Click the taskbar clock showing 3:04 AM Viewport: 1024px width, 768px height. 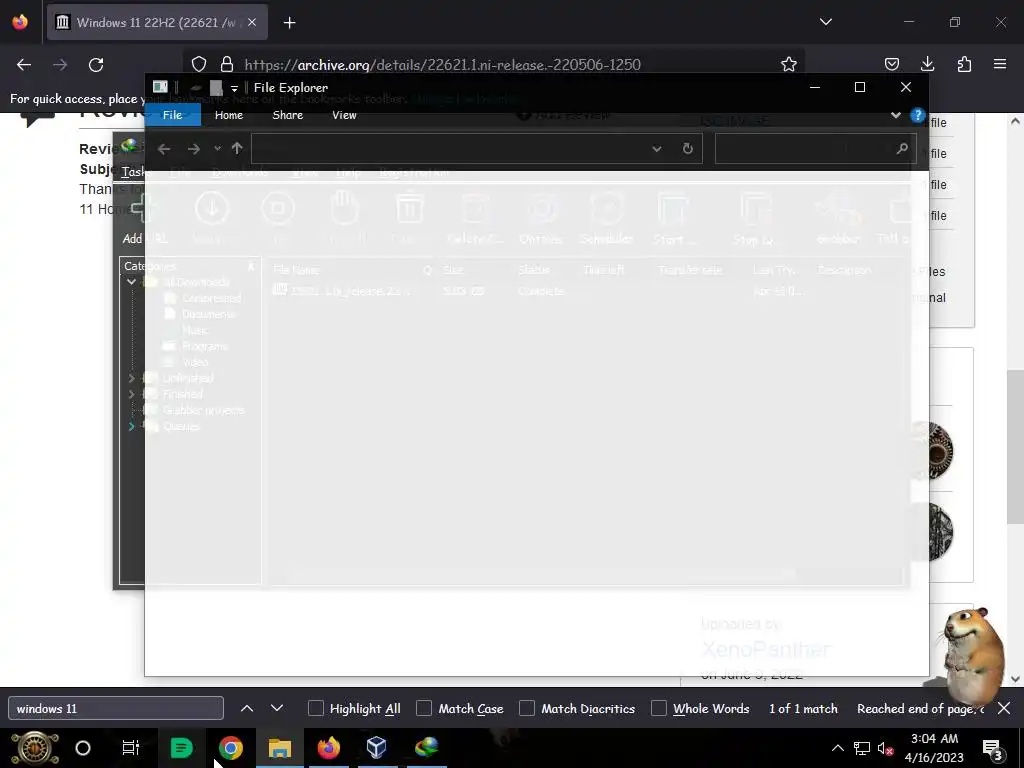(934, 748)
